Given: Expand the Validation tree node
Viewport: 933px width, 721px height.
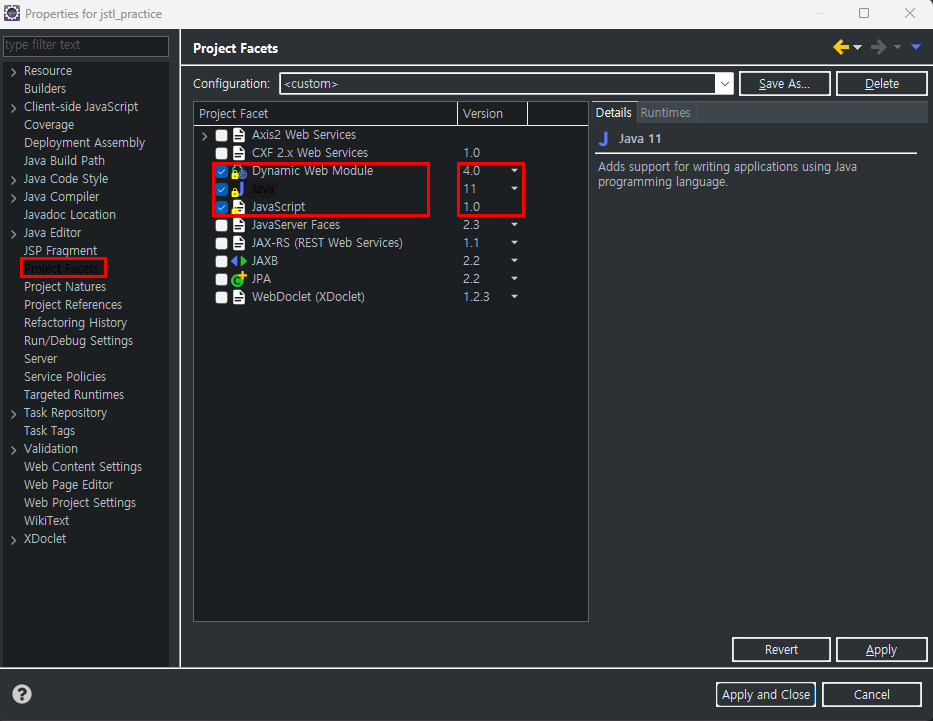Looking at the screenshot, I should coord(13,450).
